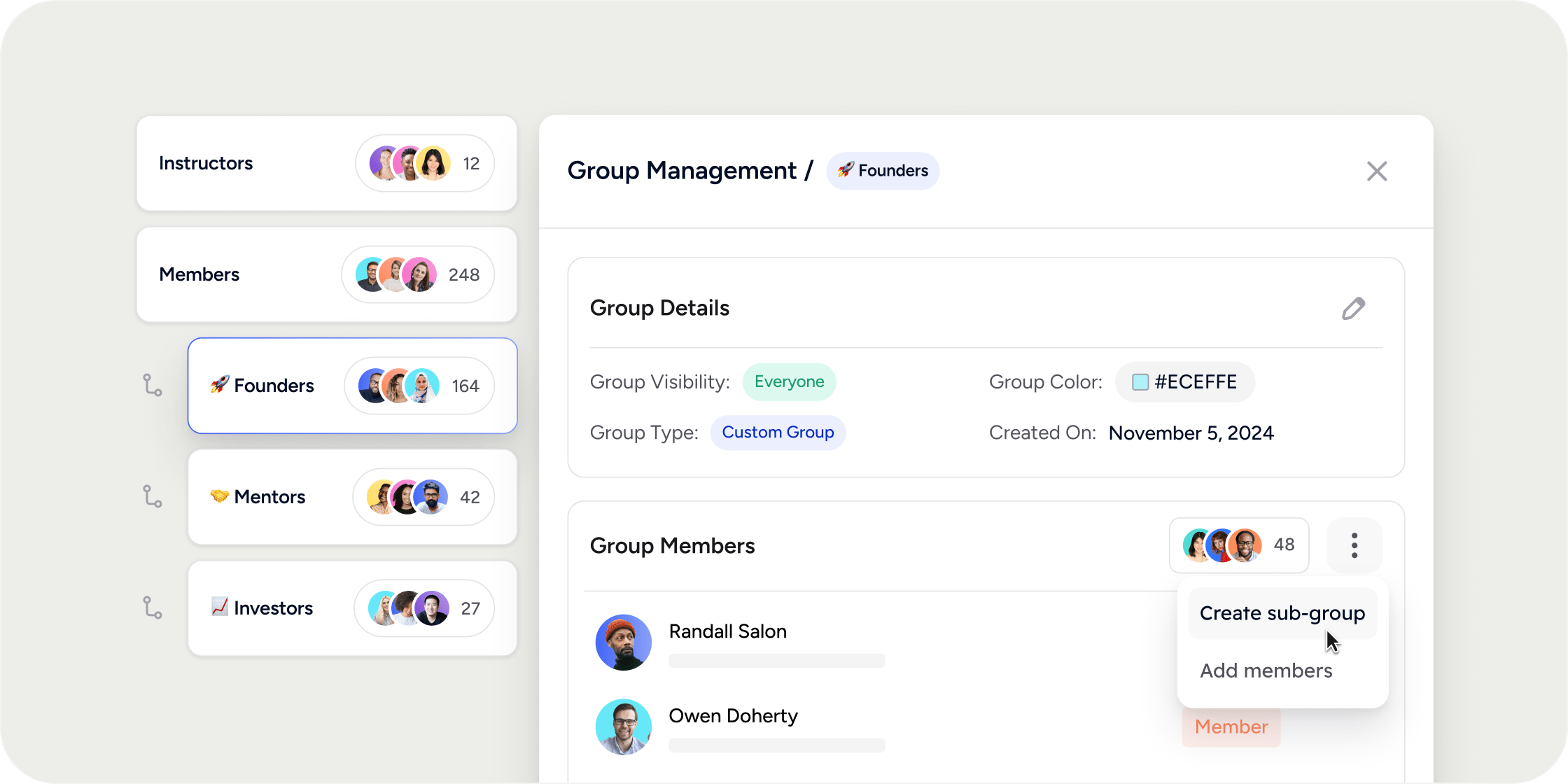Open the three-dot menu in Group Members
Screen dimensions: 1568x784
tap(1354, 545)
